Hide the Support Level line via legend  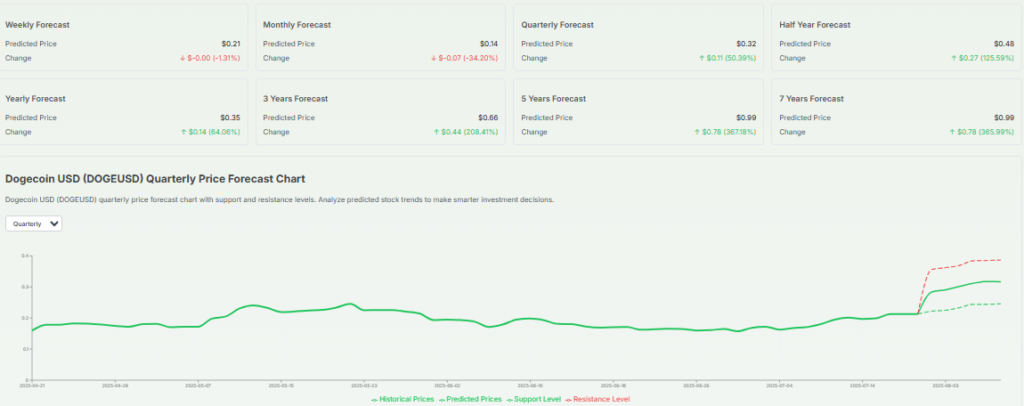(534, 399)
